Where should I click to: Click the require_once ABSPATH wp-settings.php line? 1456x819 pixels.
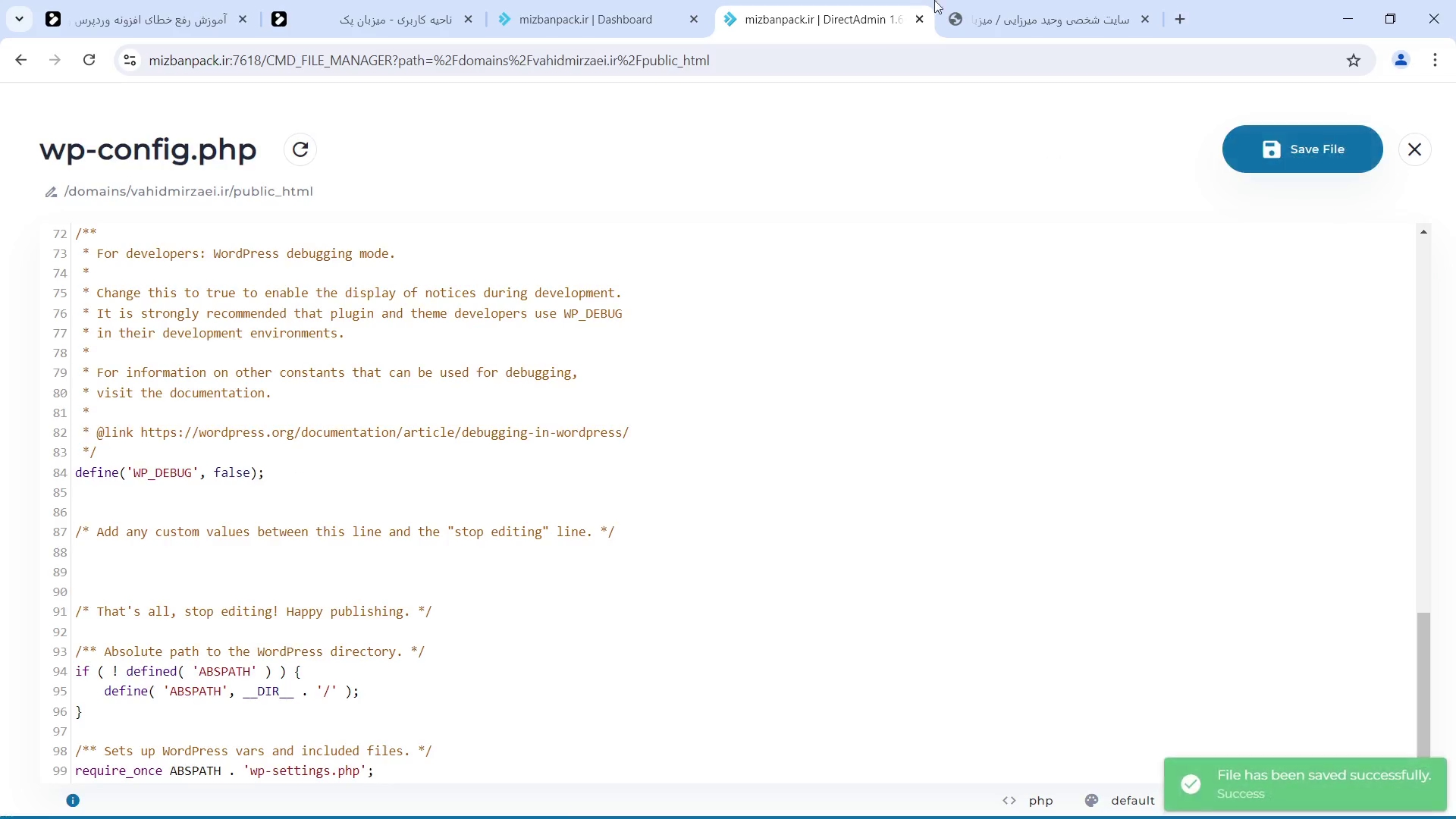point(224,771)
